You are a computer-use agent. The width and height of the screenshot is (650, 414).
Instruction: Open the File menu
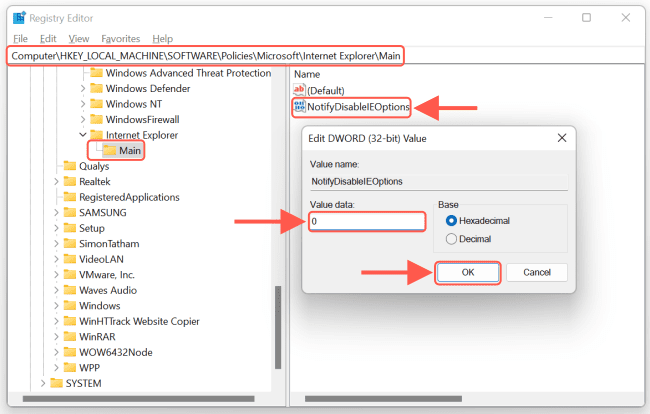(21, 38)
